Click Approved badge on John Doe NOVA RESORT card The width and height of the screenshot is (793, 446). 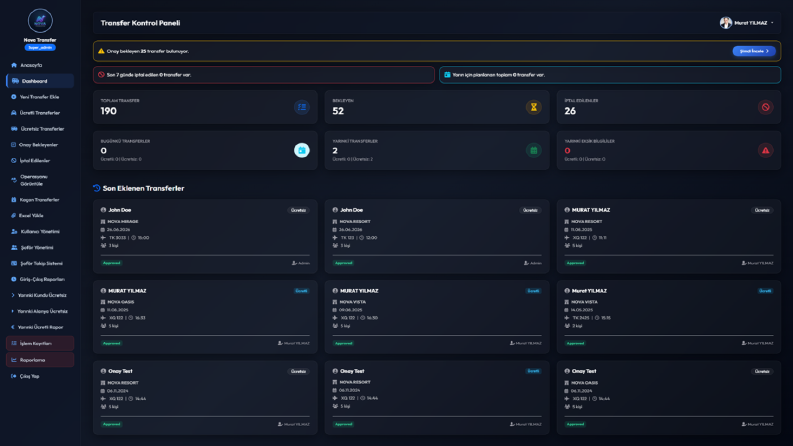343,263
